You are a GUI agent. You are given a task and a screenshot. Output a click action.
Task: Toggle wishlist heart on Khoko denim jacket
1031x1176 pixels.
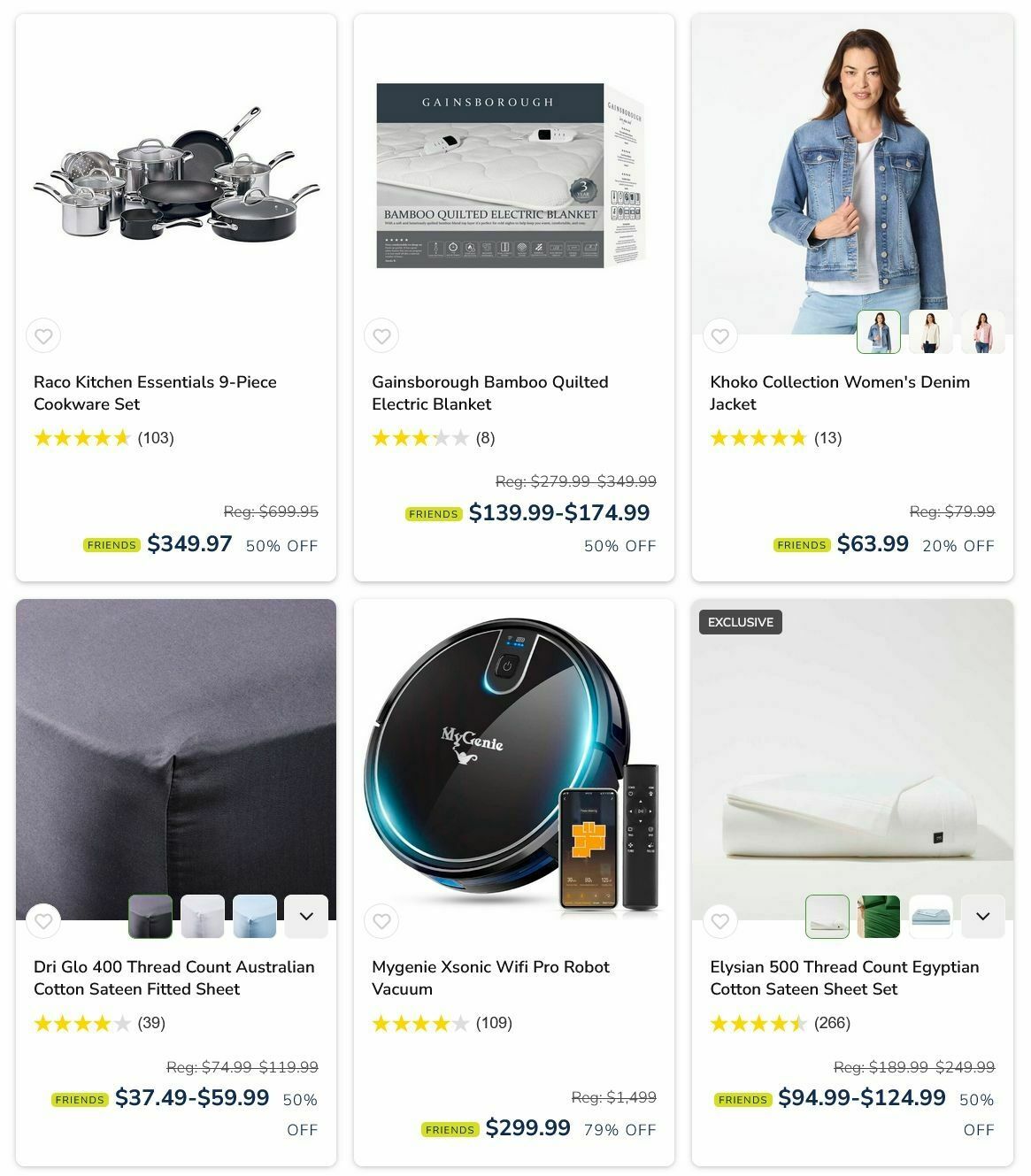point(719,336)
